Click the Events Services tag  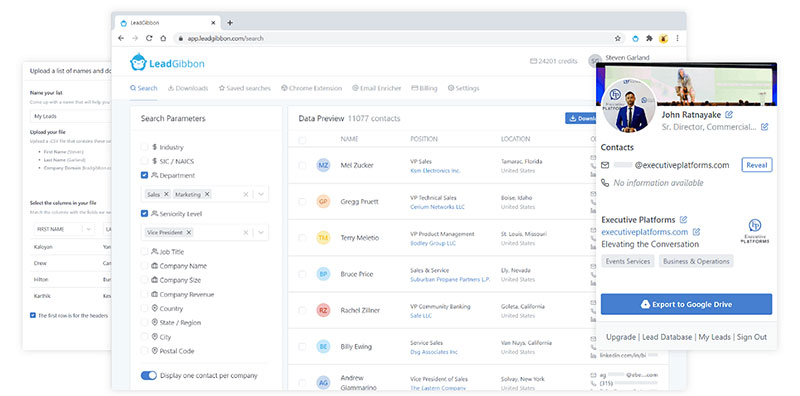628,261
